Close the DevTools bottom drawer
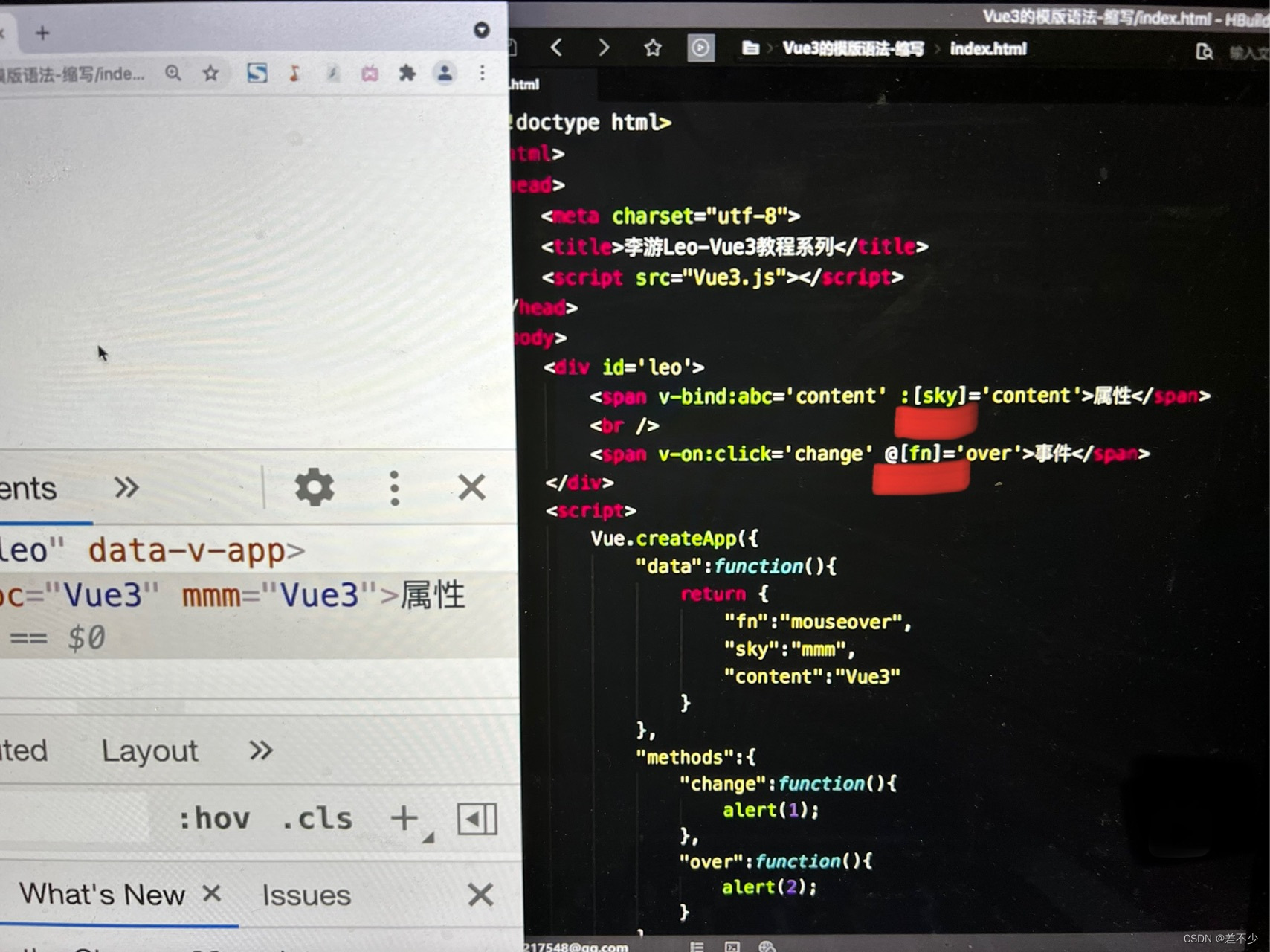Screen dimensions: 1270x952 click(x=480, y=895)
